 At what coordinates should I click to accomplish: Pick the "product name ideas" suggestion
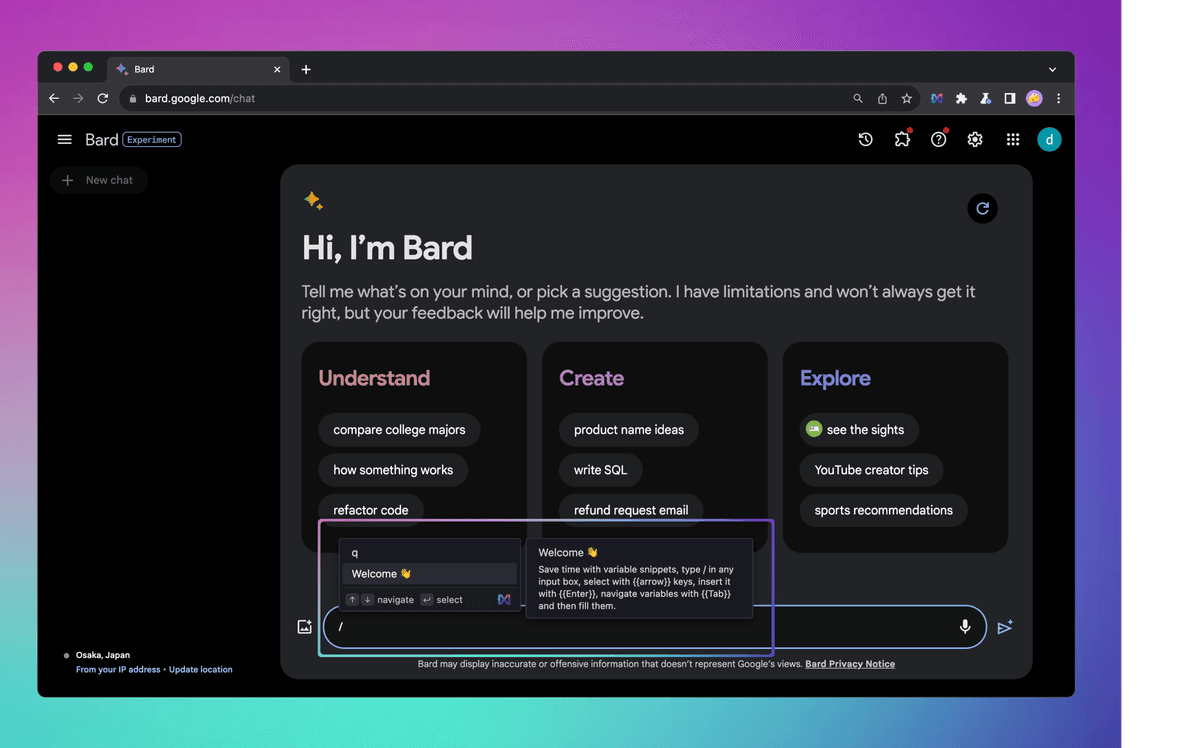coord(629,430)
